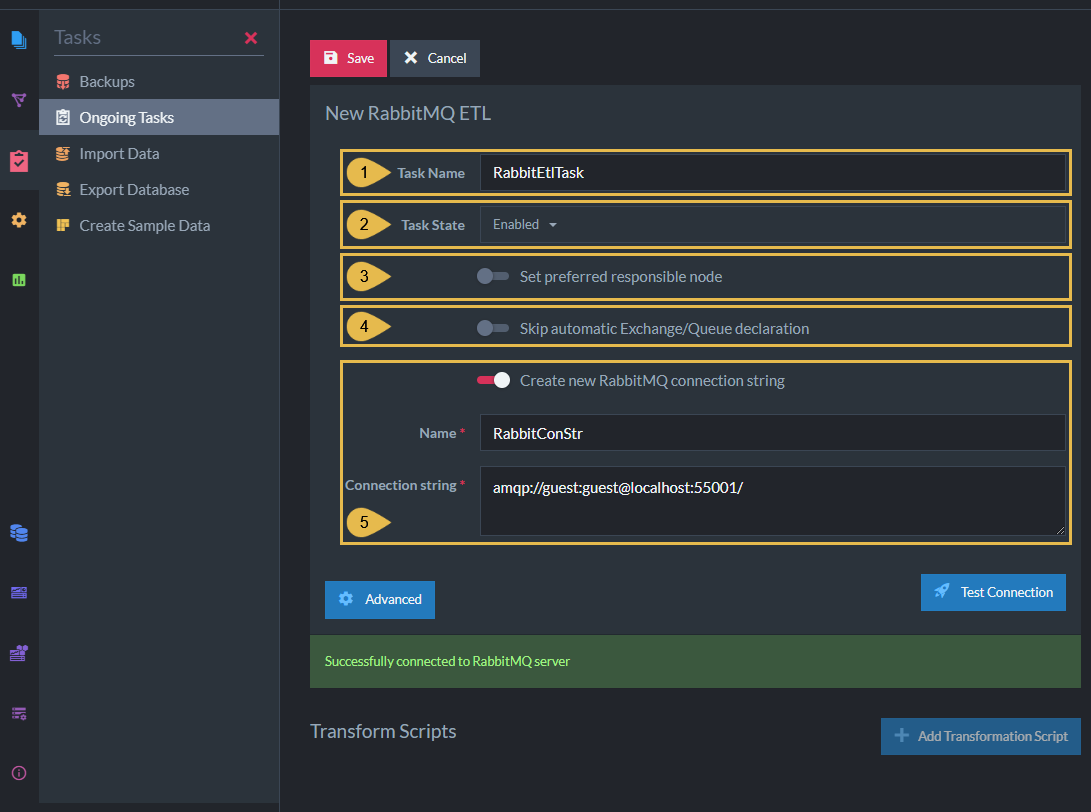Click the server settings list icon
1091x812 pixels.
click(x=19, y=713)
